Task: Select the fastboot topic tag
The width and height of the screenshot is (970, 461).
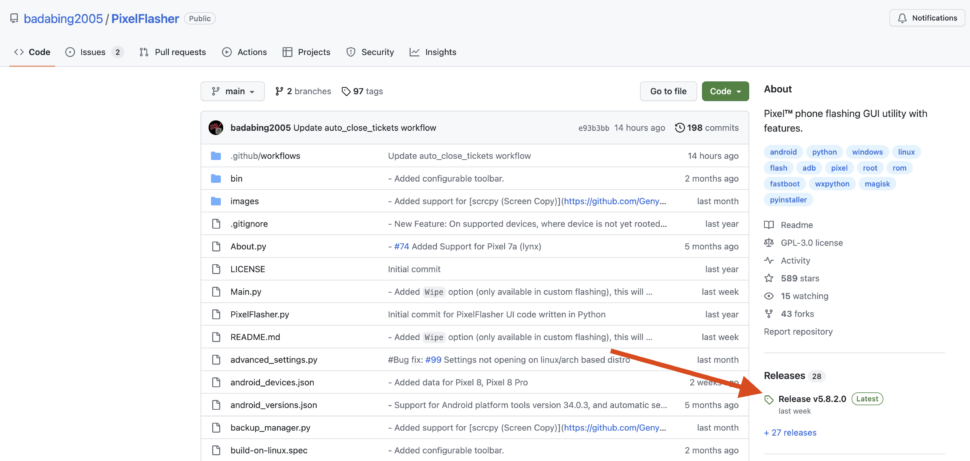Action: point(784,184)
